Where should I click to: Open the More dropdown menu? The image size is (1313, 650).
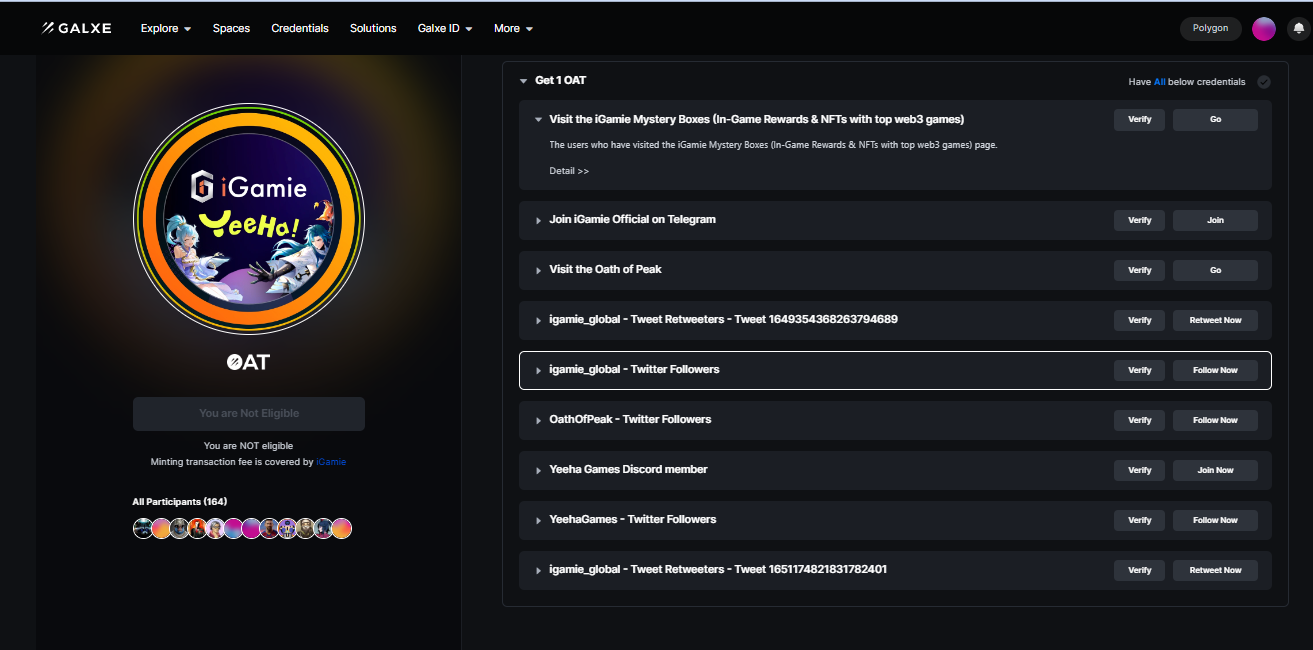coord(513,28)
